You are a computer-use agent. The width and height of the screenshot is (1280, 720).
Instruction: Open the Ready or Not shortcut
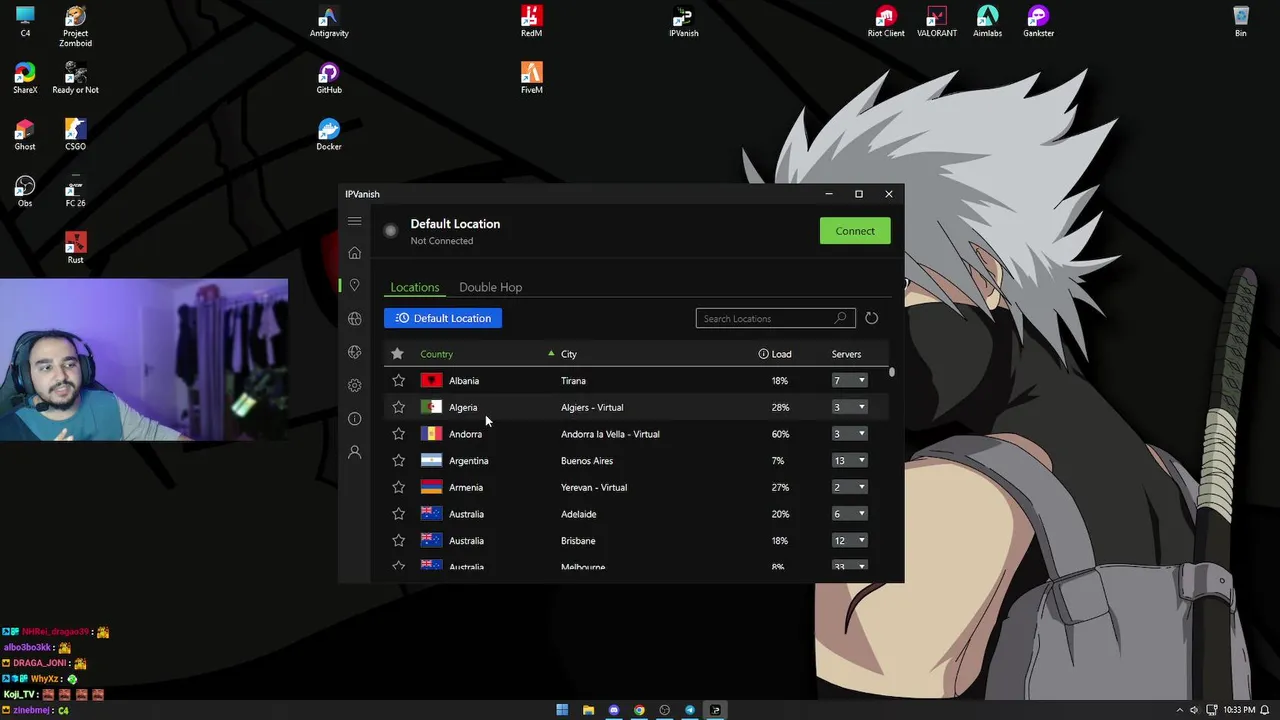point(76,78)
